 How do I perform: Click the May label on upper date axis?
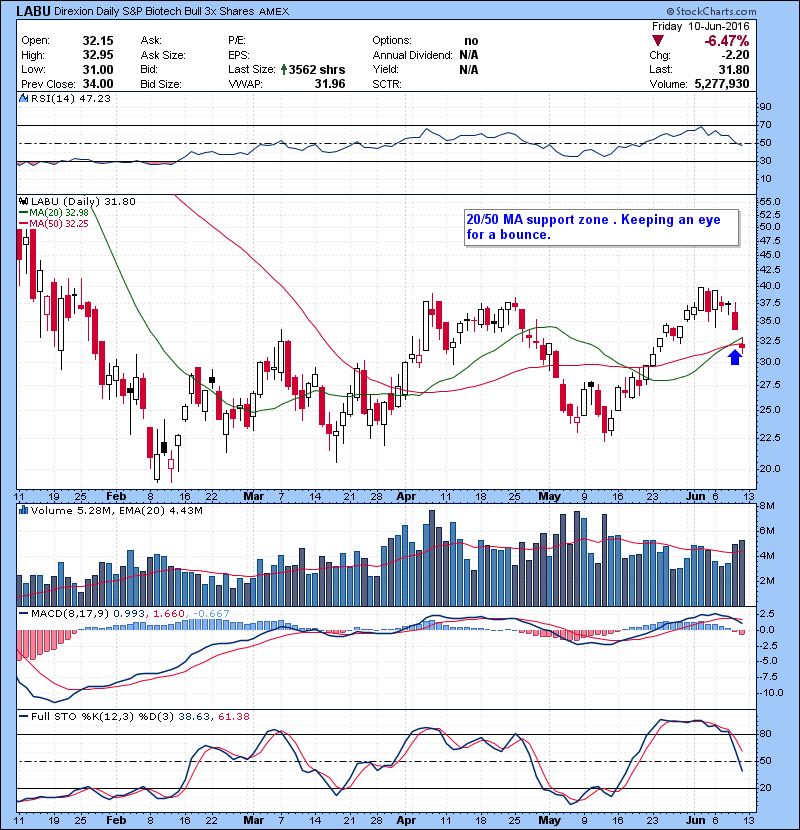coord(549,497)
